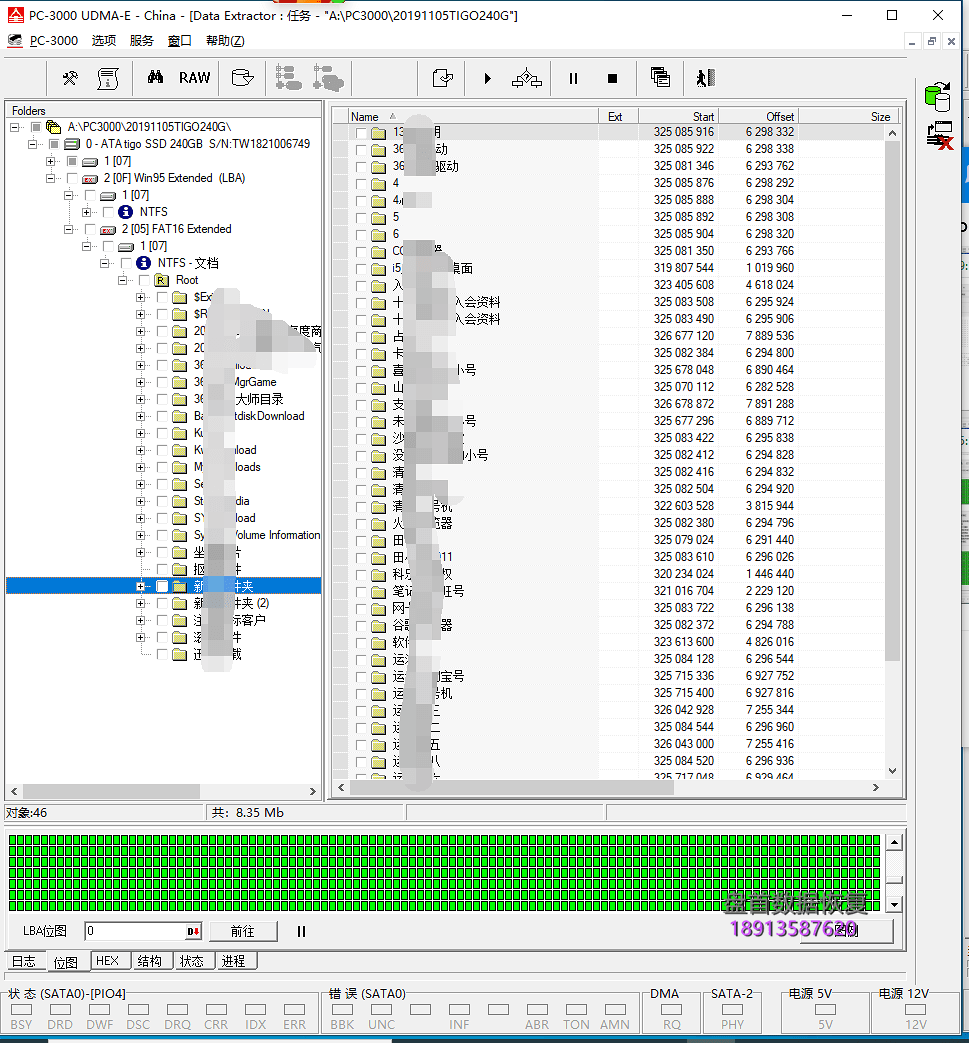The height and width of the screenshot is (1043, 969).
Task: Open the binoculars search tool
Action: (155, 78)
